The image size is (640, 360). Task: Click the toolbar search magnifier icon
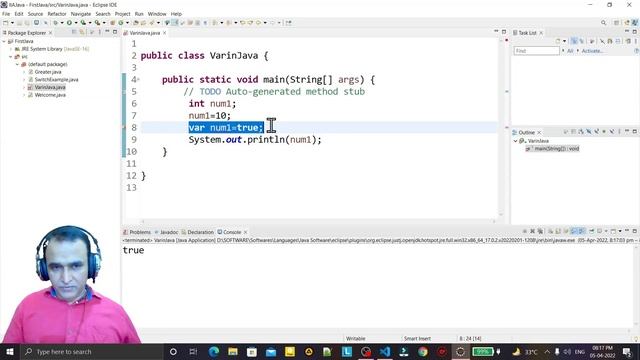(x=603, y=23)
